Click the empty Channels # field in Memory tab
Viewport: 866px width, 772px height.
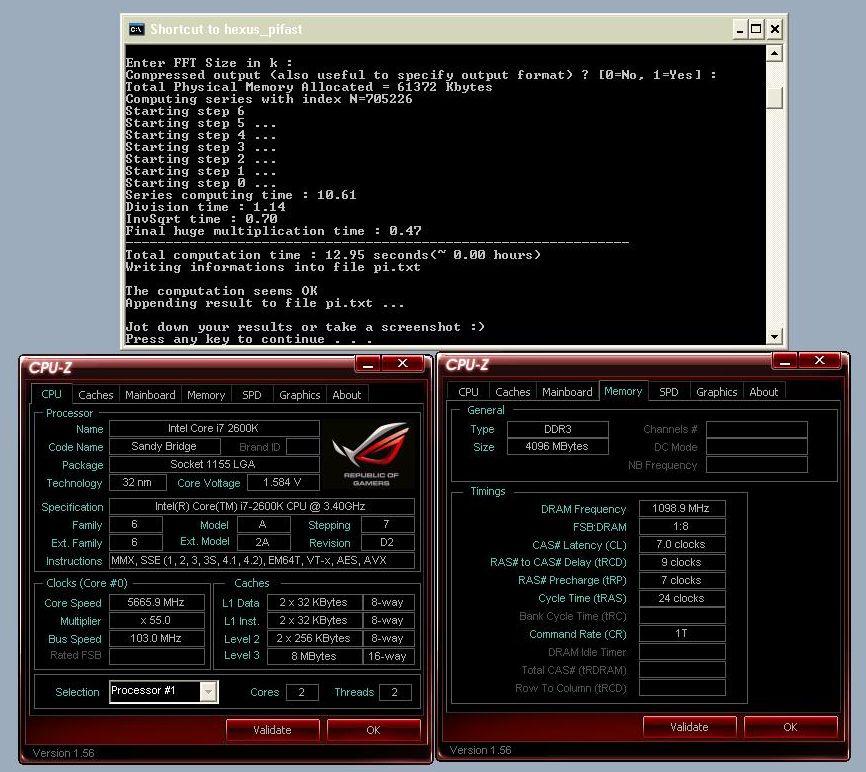[x=757, y=429]
